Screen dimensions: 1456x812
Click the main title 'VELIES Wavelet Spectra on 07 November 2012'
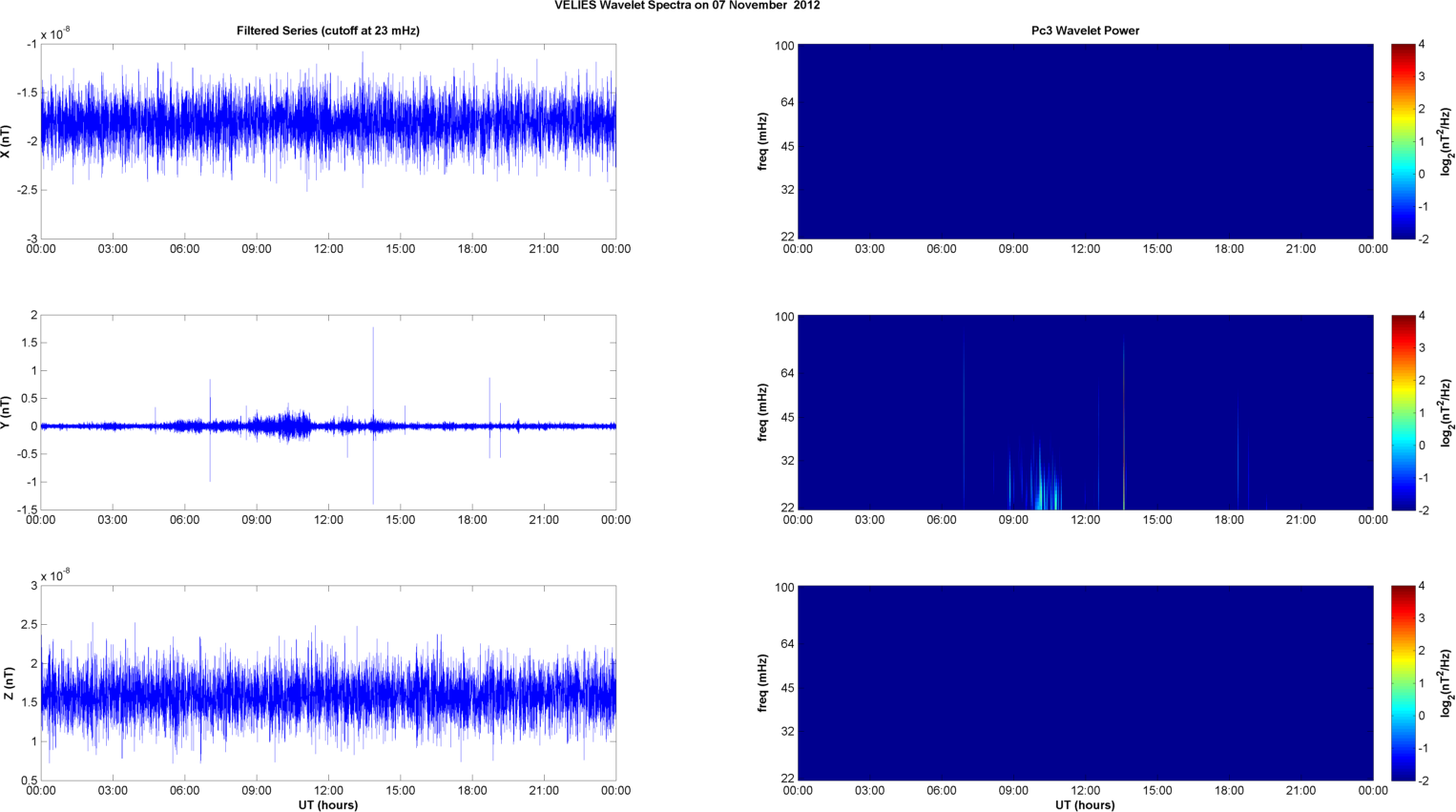[x=687, y=6]
